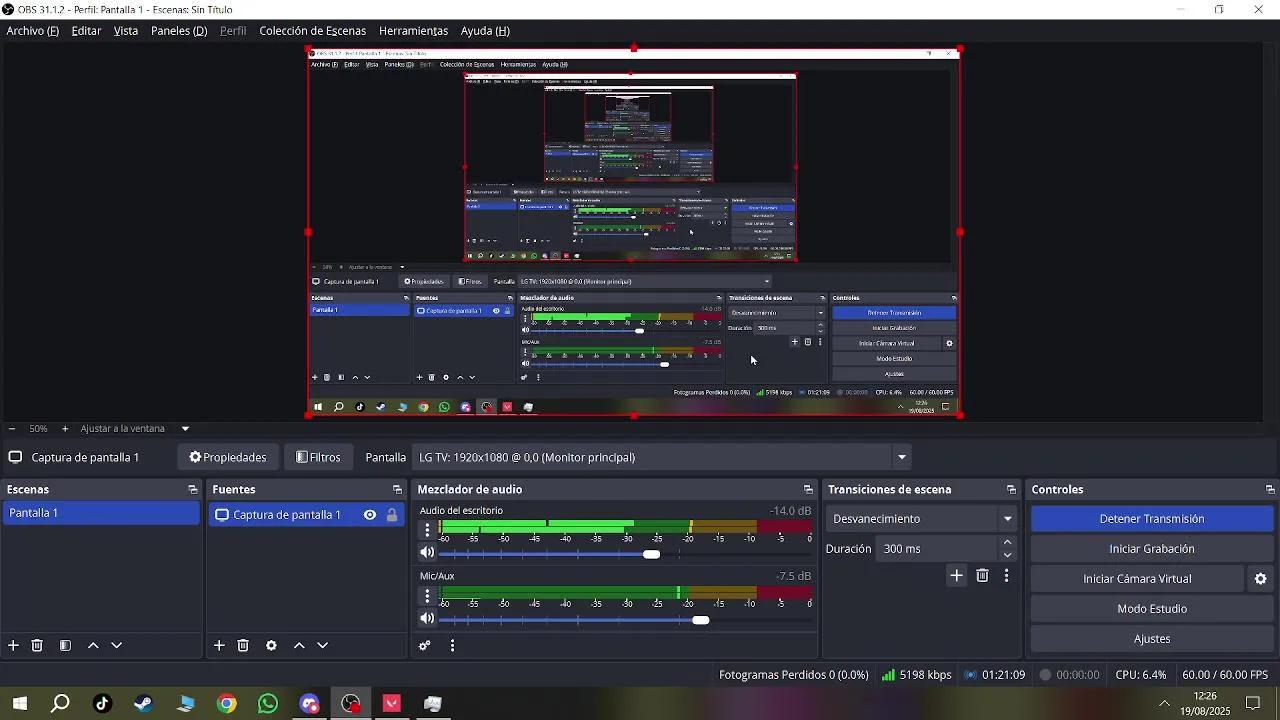
Task: Move scene up arrow in Escenas
Action: point(93,646)
